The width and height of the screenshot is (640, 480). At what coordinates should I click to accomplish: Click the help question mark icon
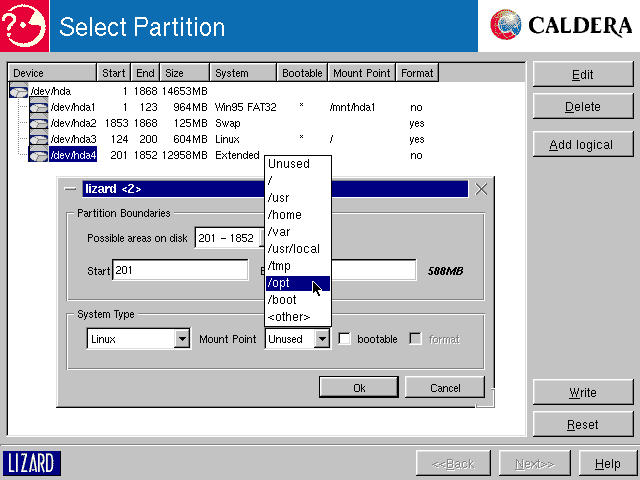coord(24,26)
